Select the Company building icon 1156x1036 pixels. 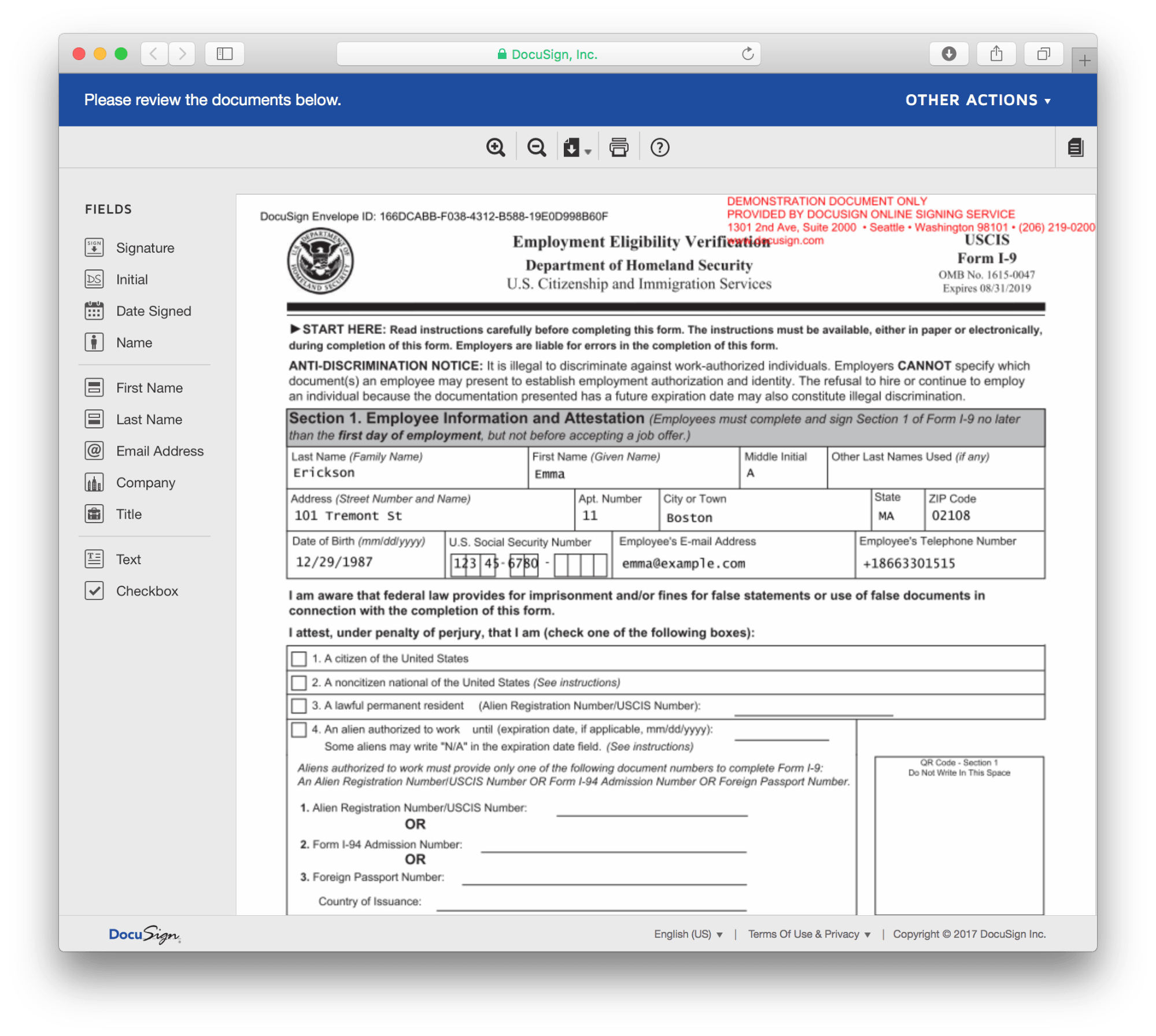[94, 482]
